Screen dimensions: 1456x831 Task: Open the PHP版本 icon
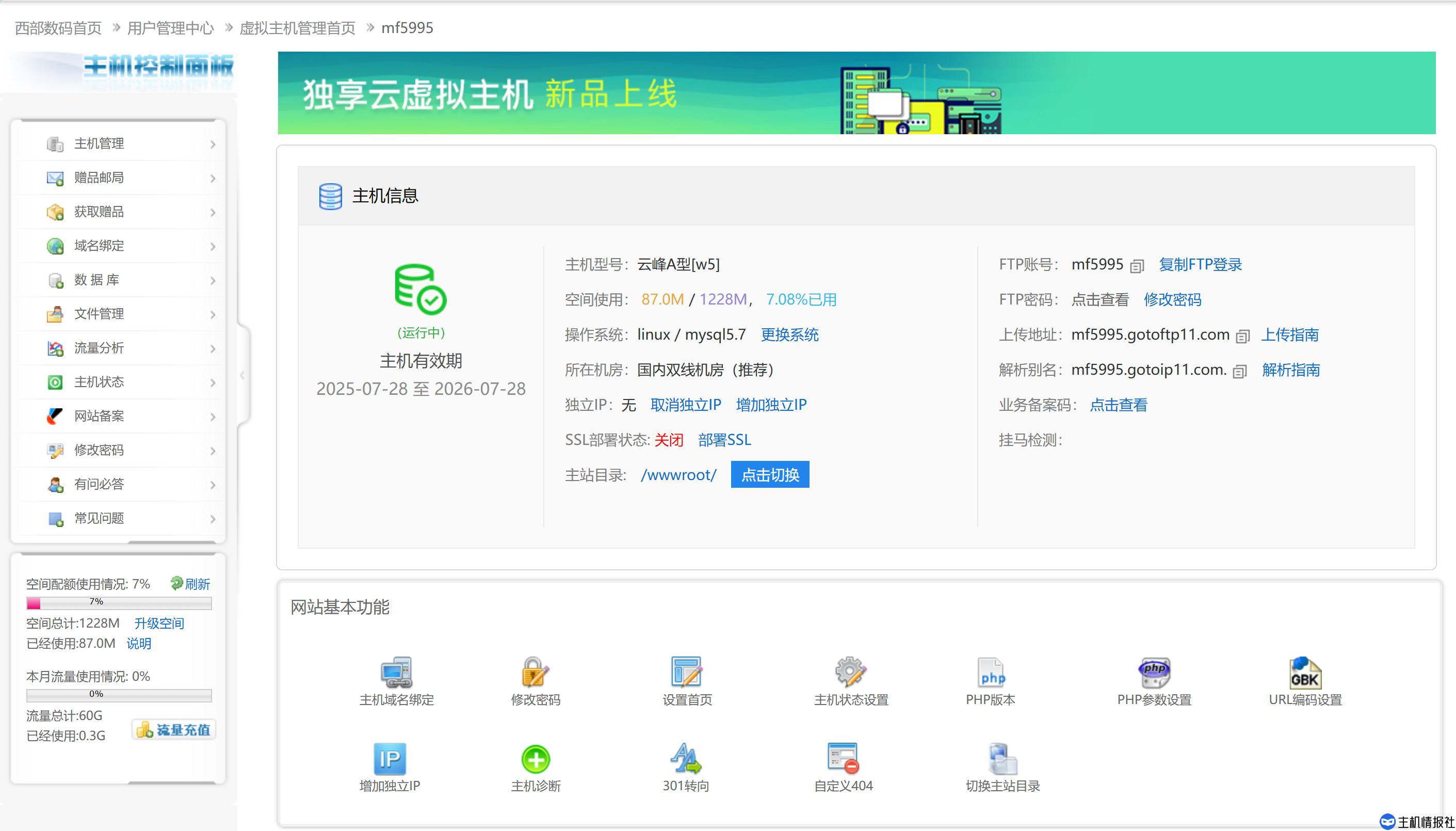tap(991, 672)
